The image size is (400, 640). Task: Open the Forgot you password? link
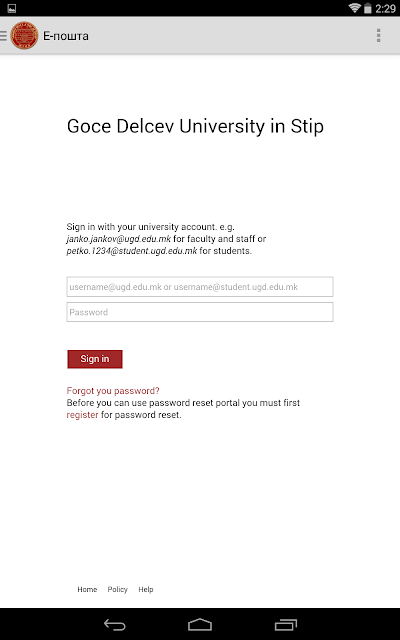pos(113,391)
